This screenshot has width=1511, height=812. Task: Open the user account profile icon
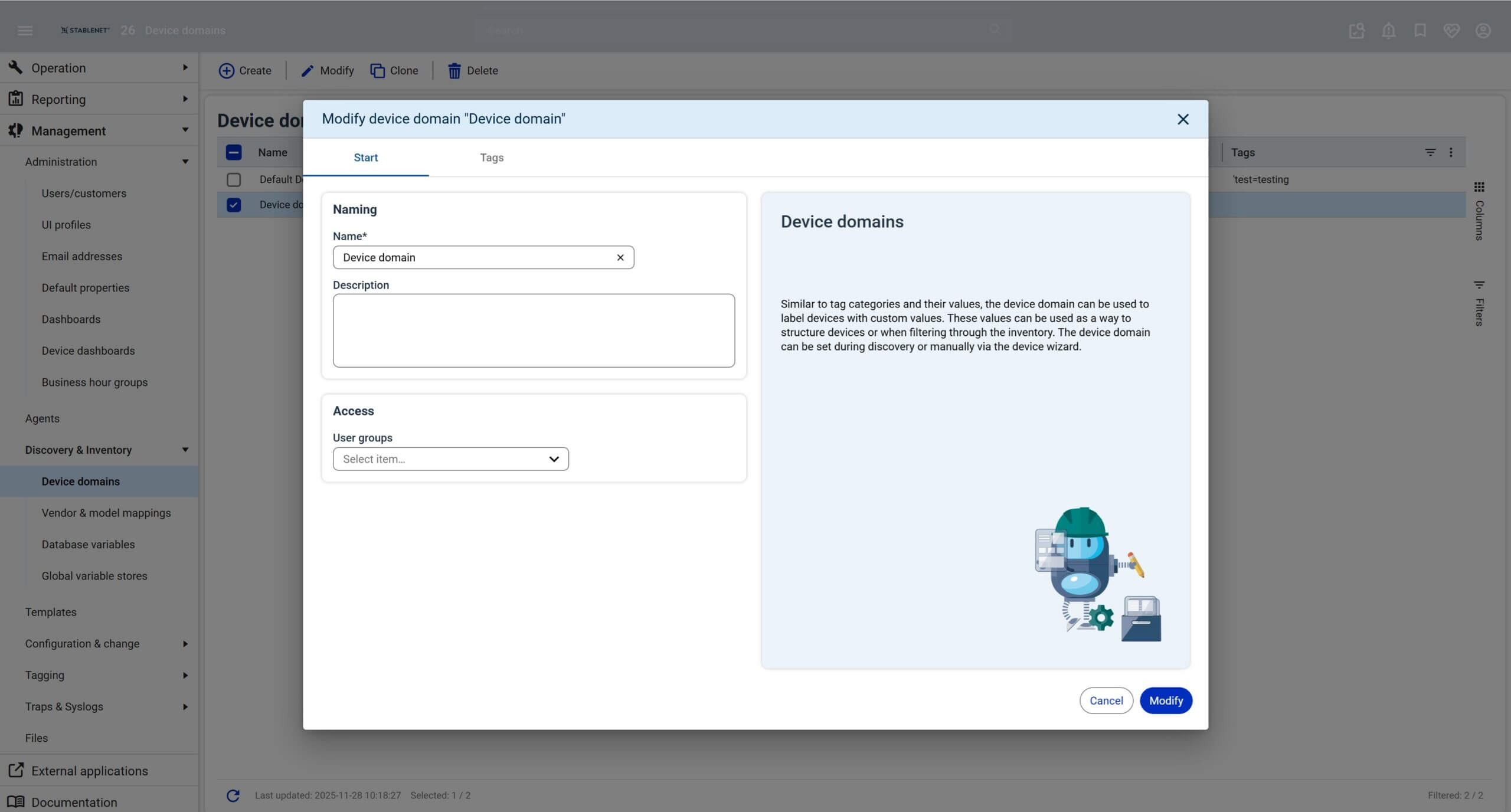[x=1483, y=30]
